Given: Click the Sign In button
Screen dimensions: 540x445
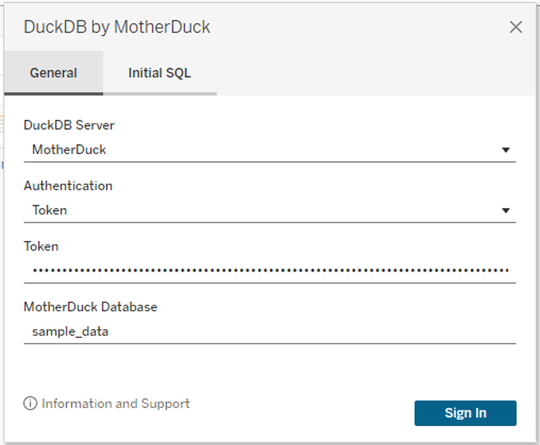Looking at the screenshot, I should [x=465, y=413].
